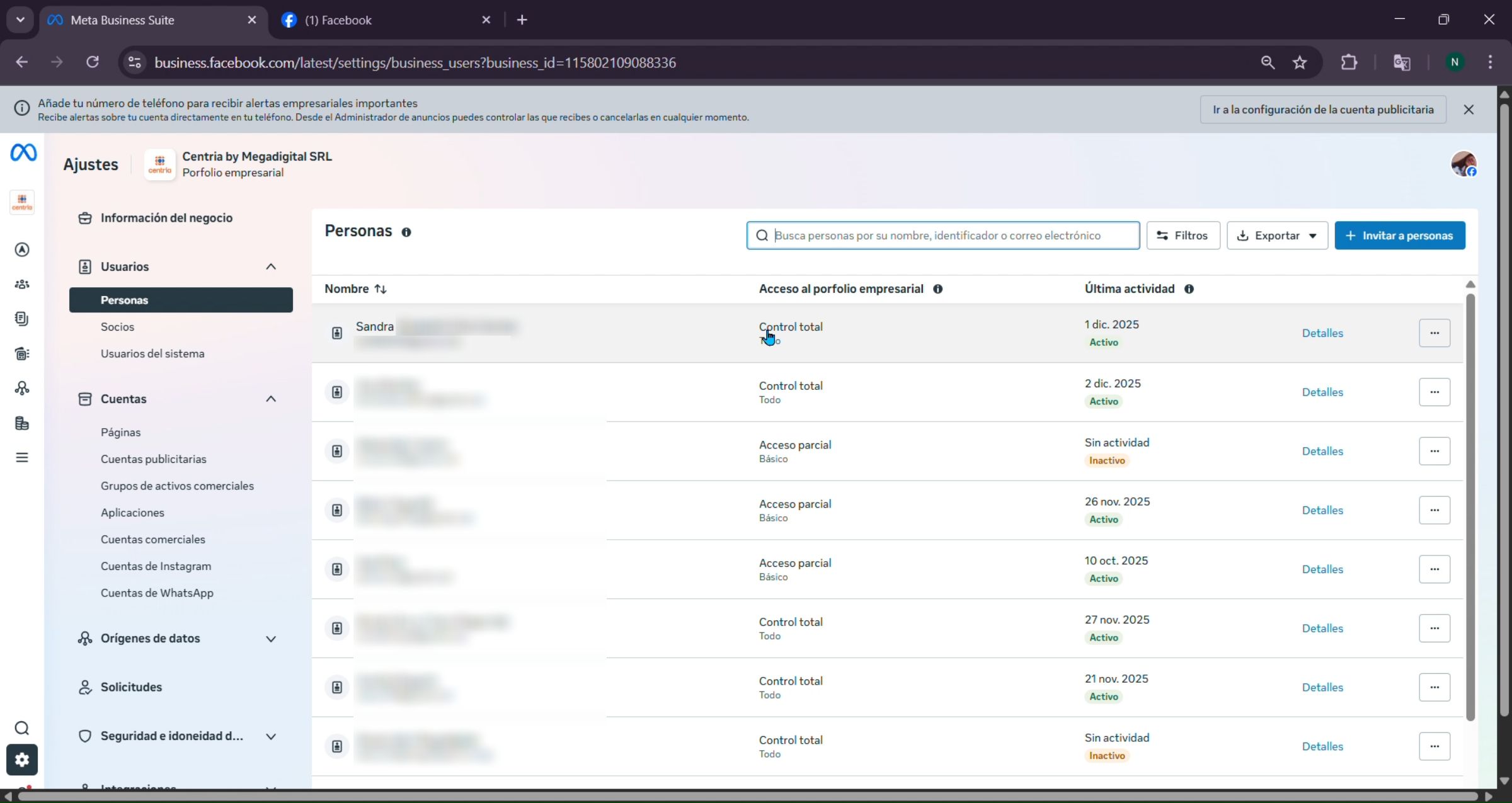Open the Google Translate icon in address bar

1402,62
